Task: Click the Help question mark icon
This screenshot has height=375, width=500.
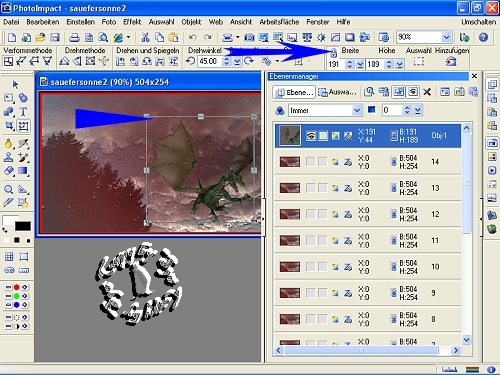Action: click(483, 37)
